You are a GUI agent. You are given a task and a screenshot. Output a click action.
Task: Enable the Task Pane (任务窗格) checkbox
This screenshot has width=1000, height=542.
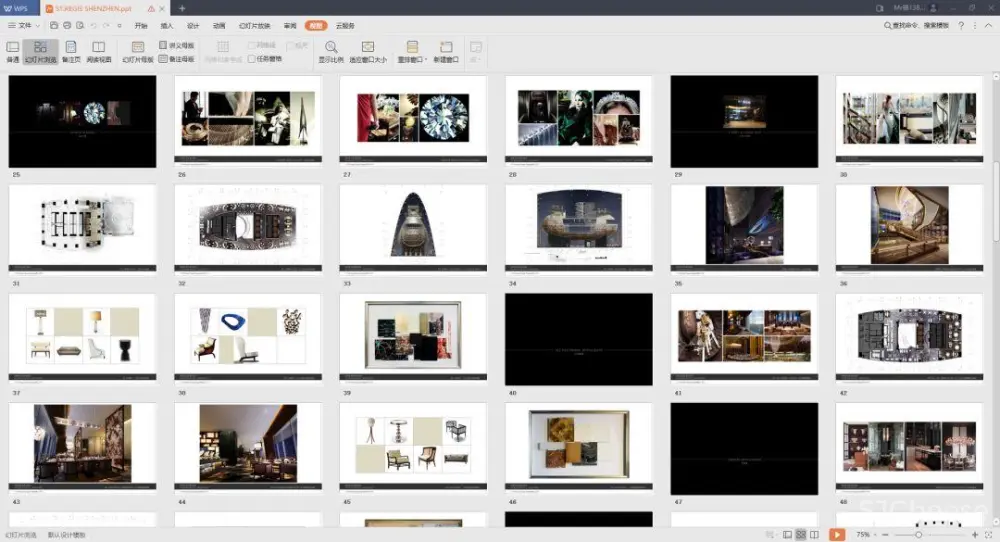[252, 59]
